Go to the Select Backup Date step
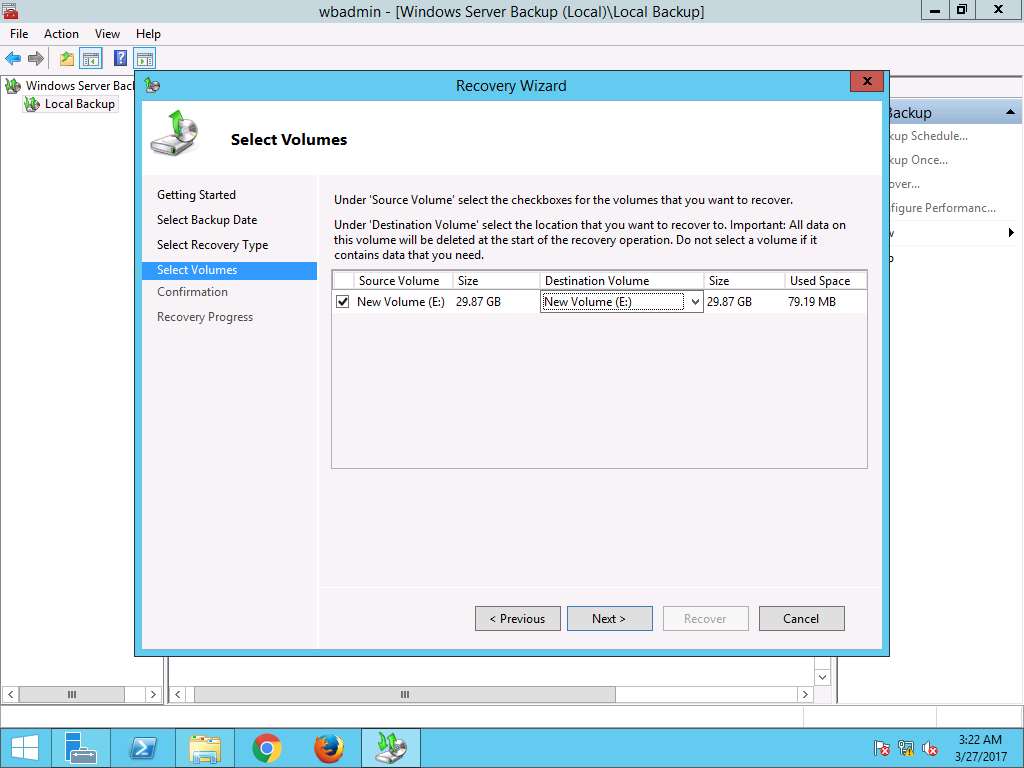The image size is (1024, 768). [x=207, y=219]
